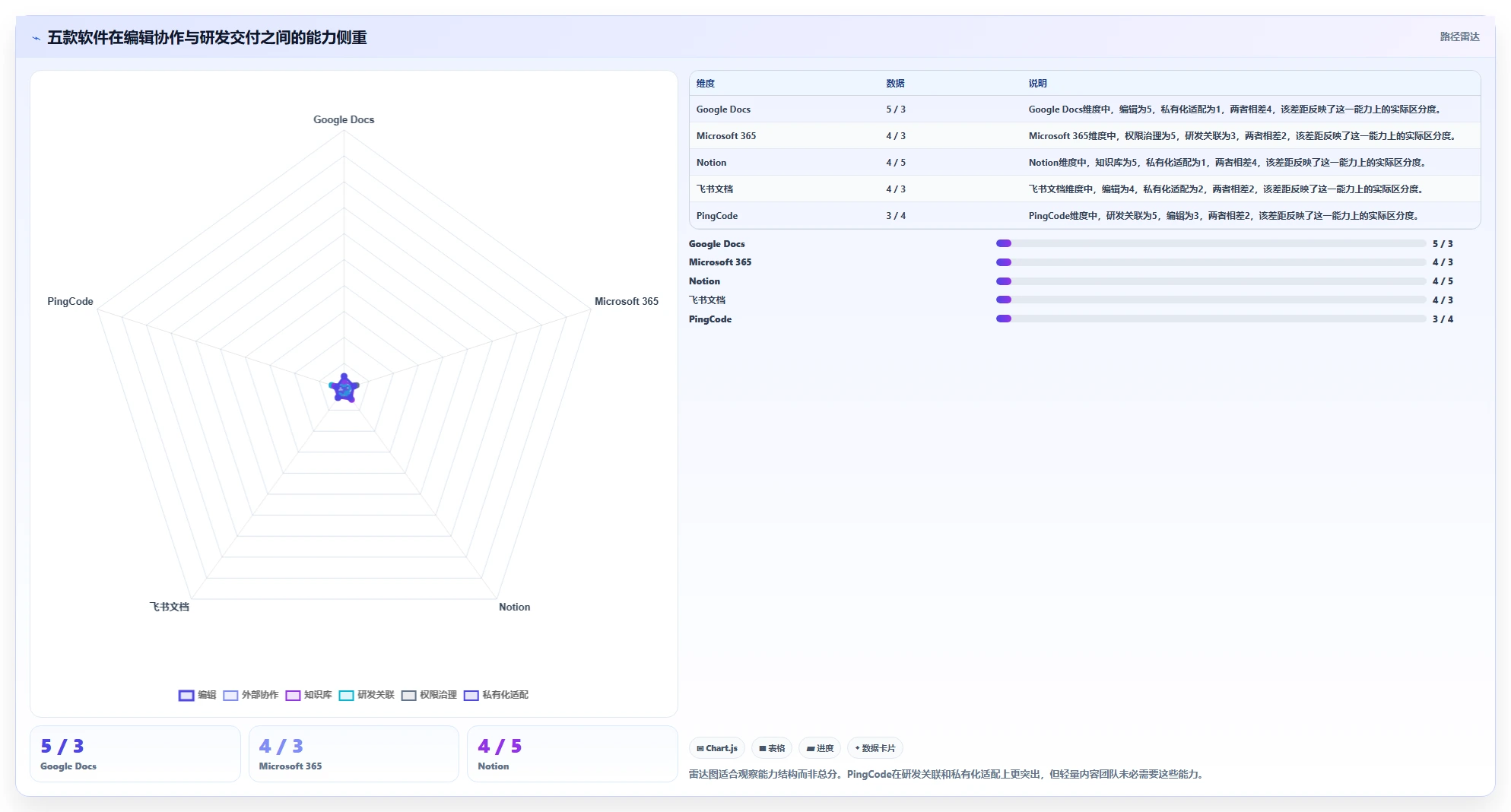Click the PingCode radar axis label
Viewport: 1511px width, 812px height.
point(70,301)
